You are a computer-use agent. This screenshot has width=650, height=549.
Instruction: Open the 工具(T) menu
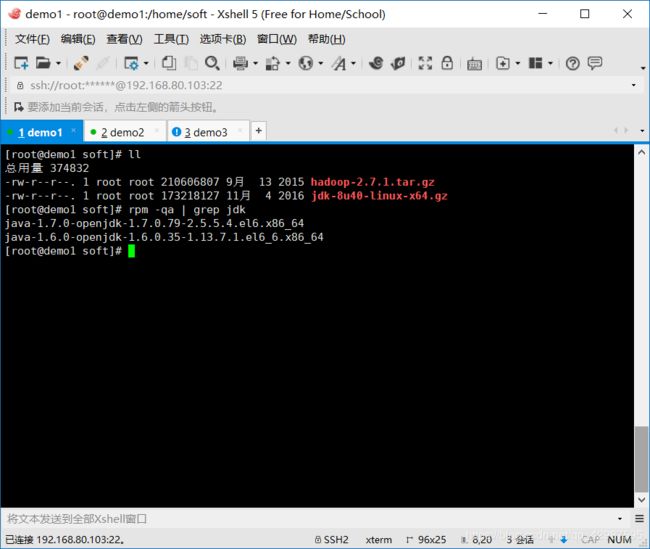tap(171, 39)
